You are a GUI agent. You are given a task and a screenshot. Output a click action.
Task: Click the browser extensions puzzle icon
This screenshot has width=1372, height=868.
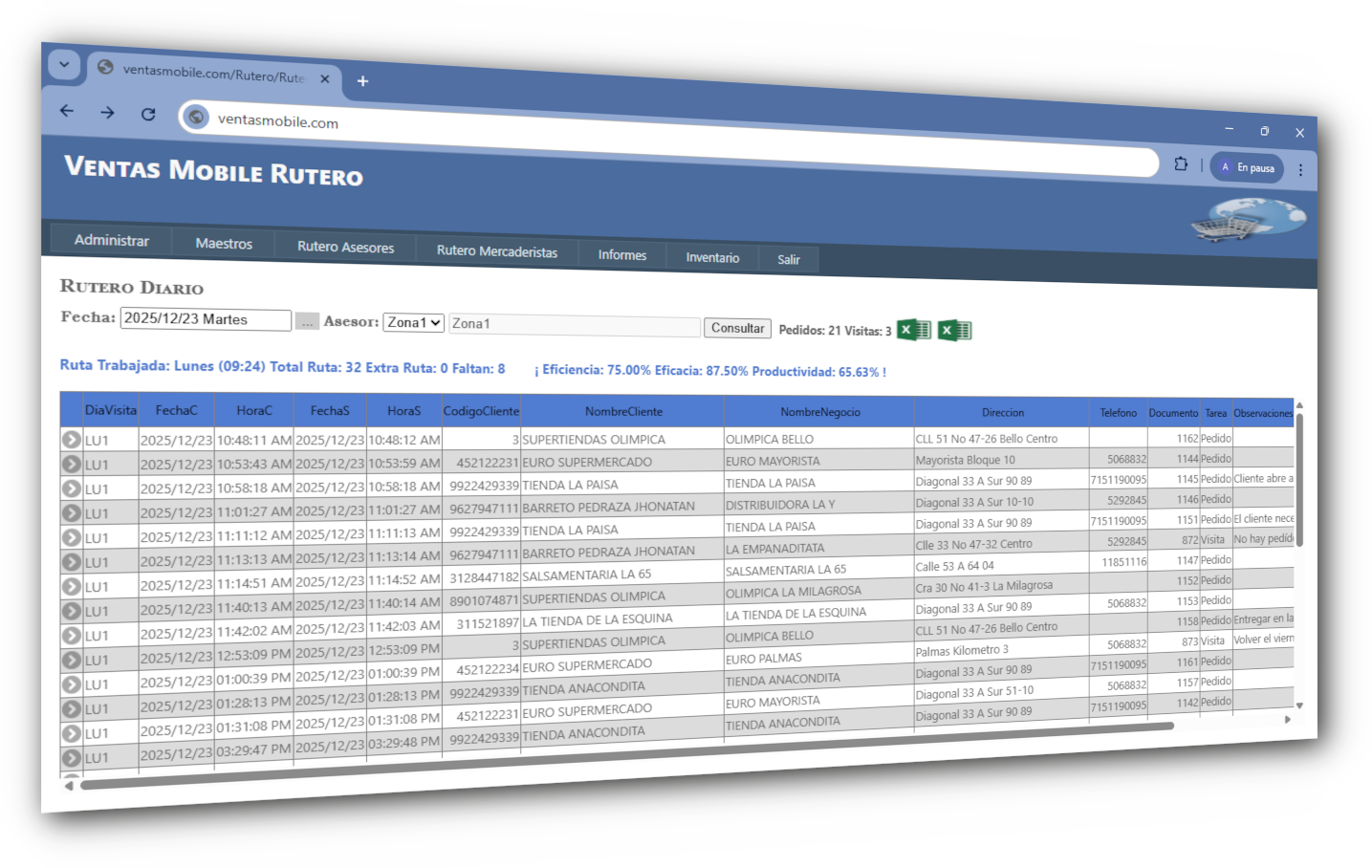click(1181, 164)
